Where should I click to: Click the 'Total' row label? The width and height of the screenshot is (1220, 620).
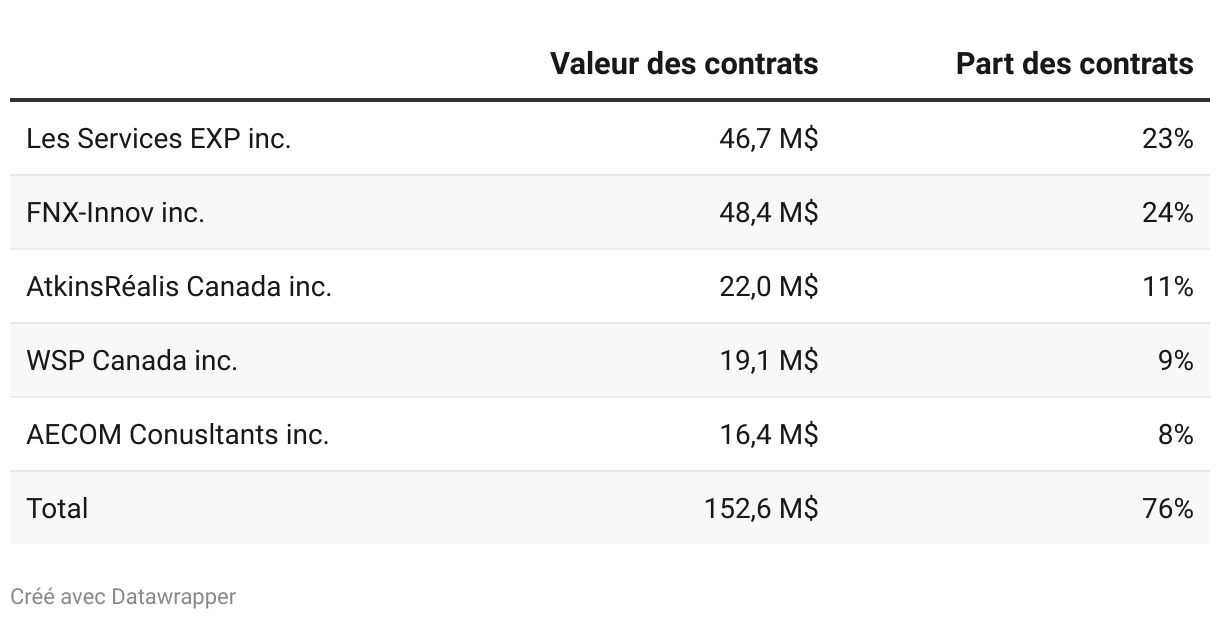[x=57, y=508]
